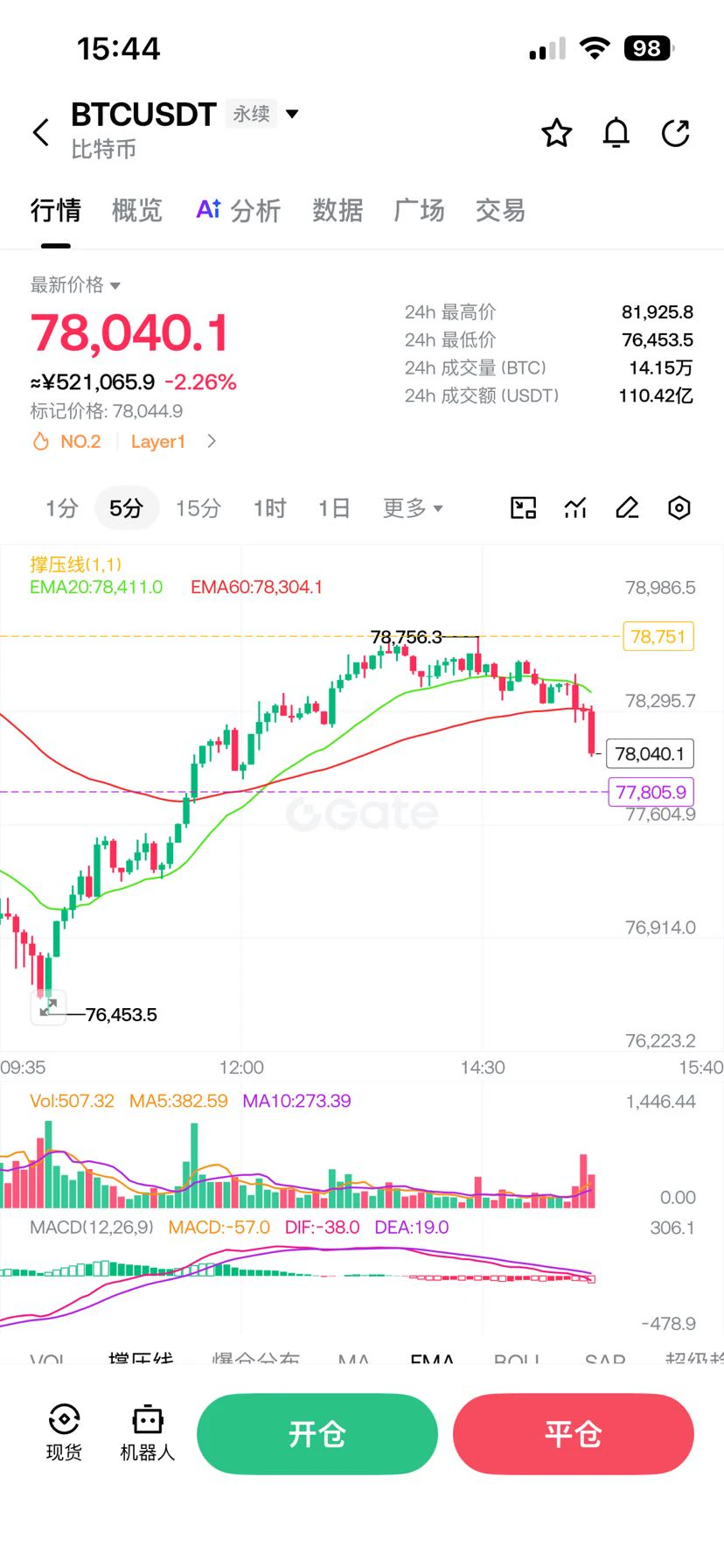Tap the share icon in the header
724x1568 pixels.
pos(676,133)
